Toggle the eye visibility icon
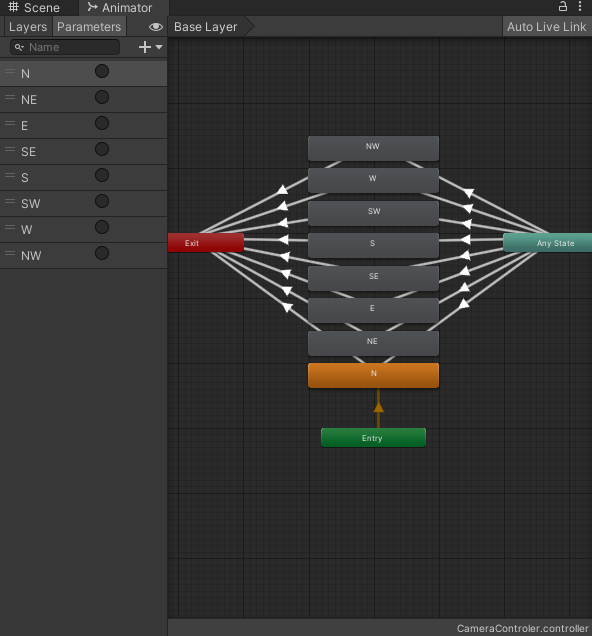592x636 pixels. point(156,27)
